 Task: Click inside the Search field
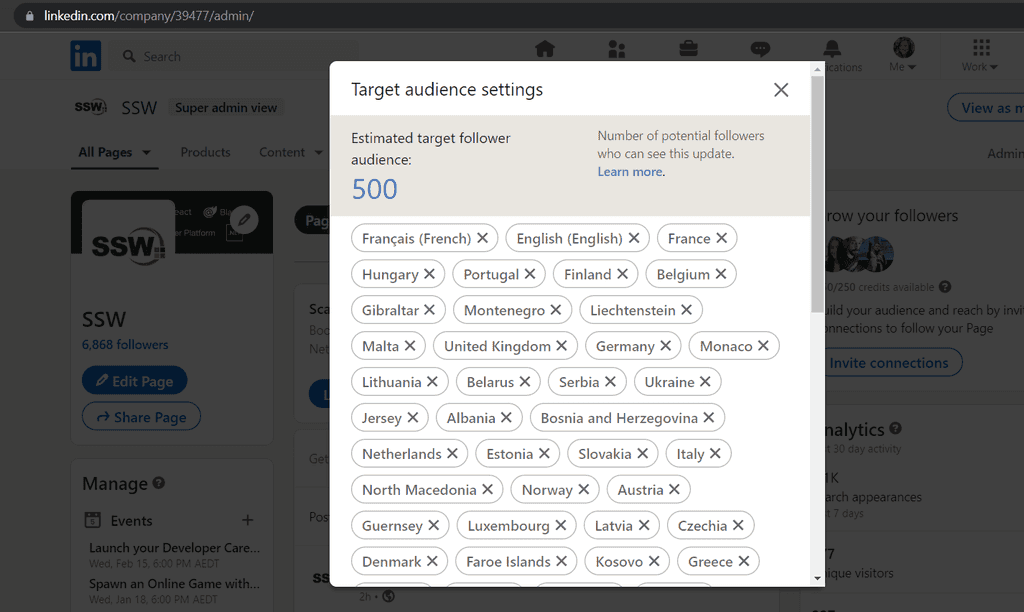[x=200, y=56]
